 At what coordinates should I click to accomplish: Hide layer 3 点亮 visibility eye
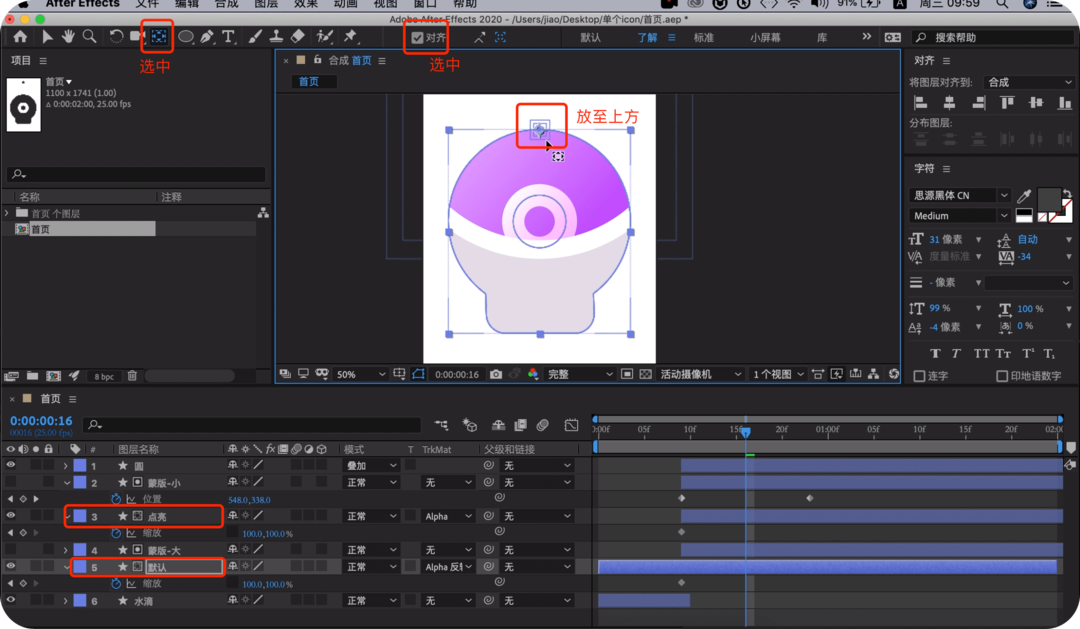click(x=10, y=515)
